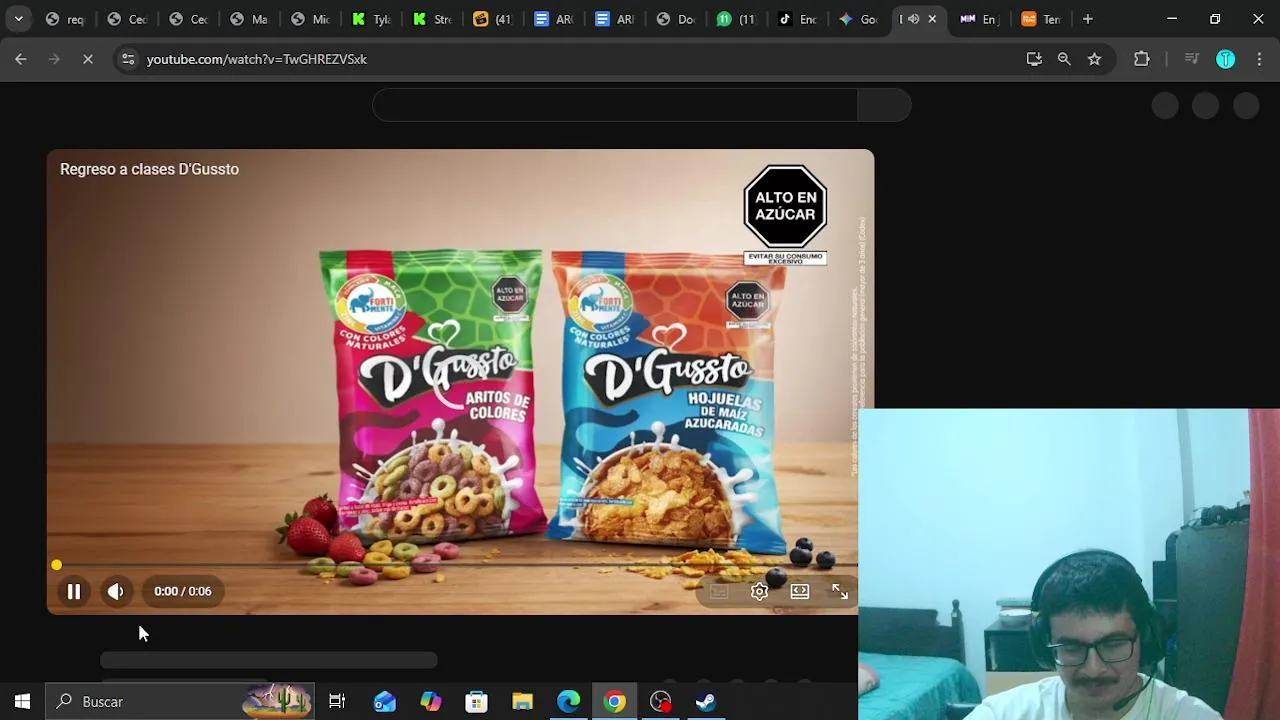
Task: Switch to the TikTok 'Enc' tab
Action: (799, 19)
